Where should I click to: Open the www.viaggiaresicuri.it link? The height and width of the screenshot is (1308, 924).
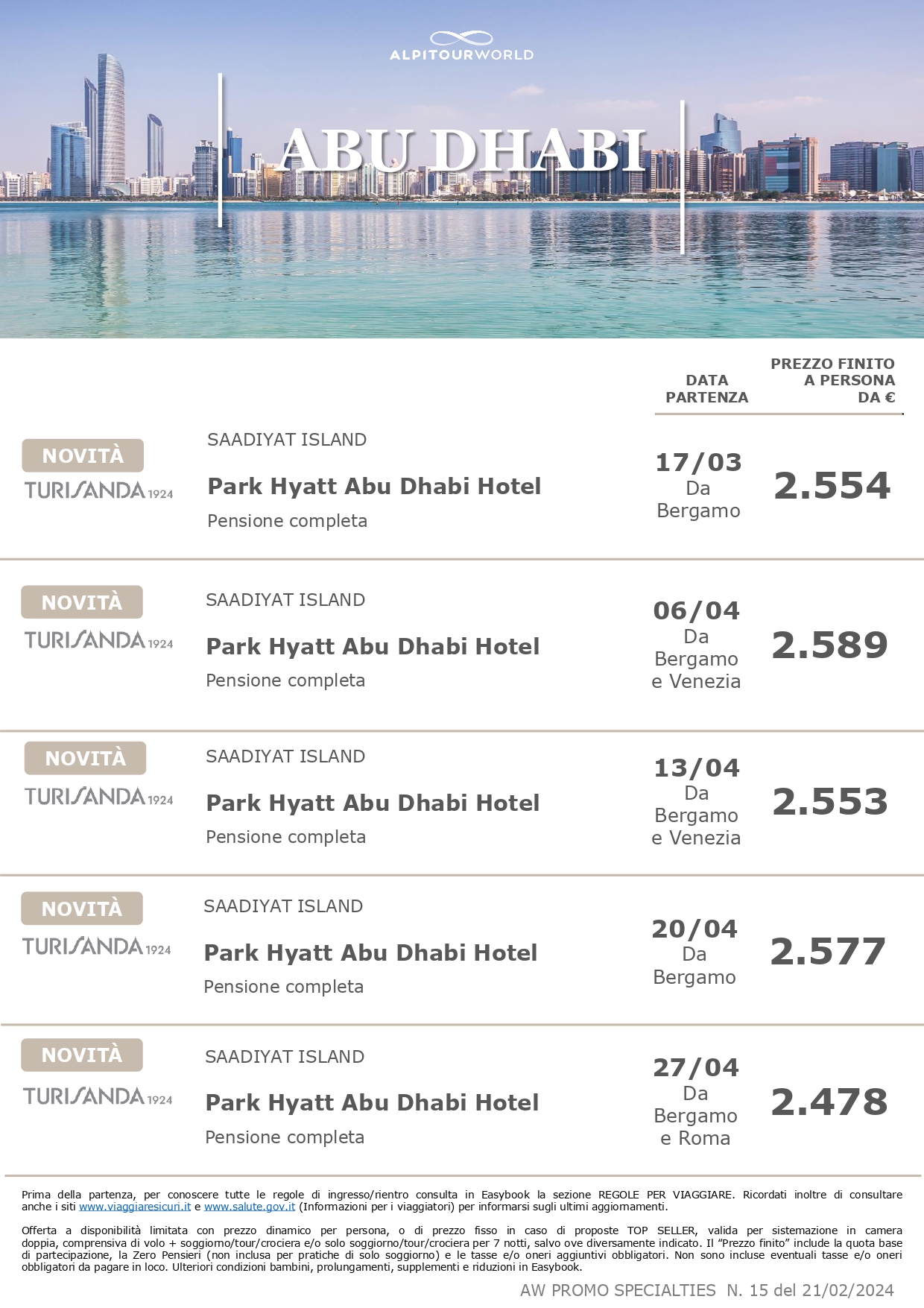pyautogui.click(x=135, y=1207)
